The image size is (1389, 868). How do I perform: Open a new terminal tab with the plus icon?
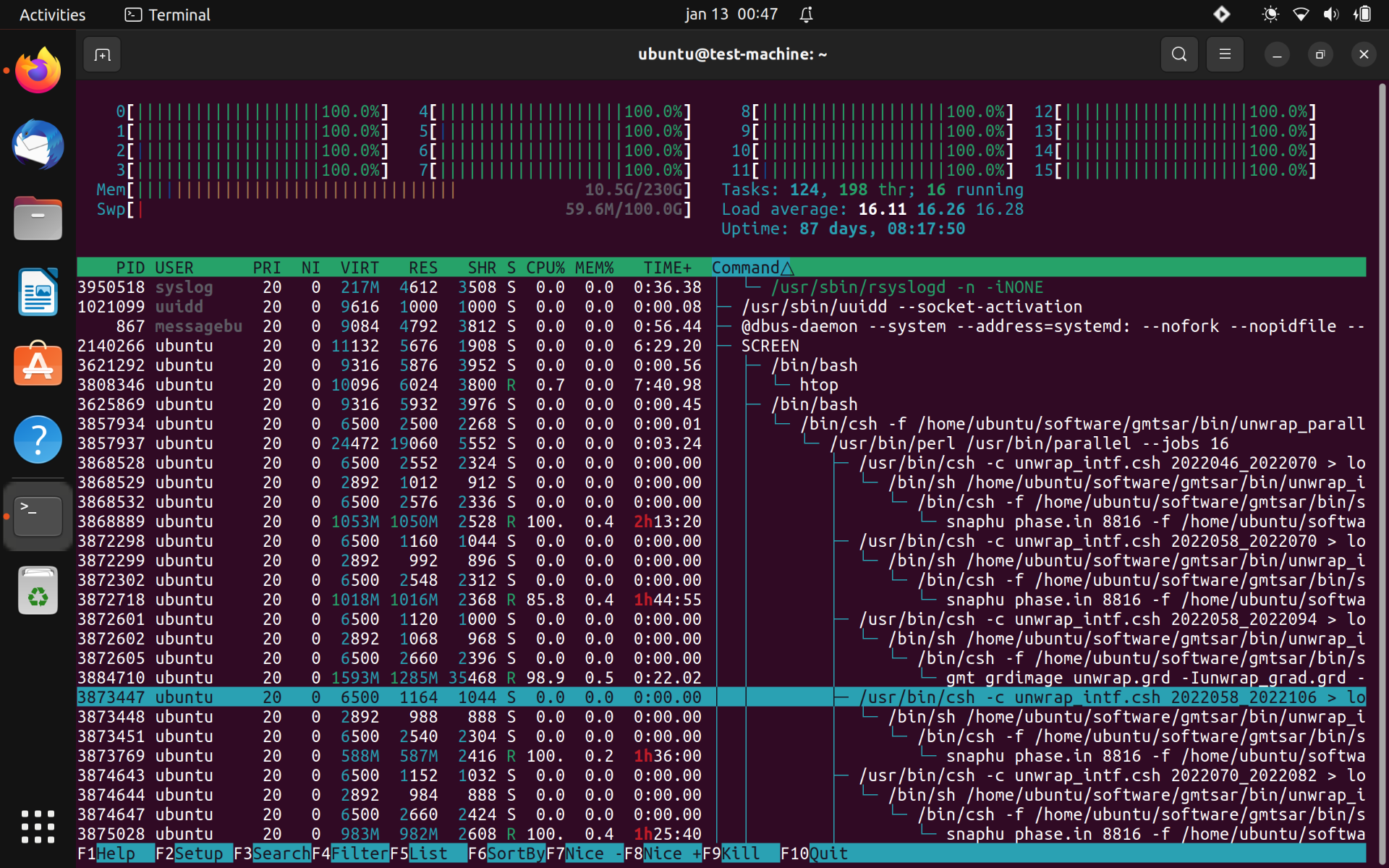tap(101, 54)
